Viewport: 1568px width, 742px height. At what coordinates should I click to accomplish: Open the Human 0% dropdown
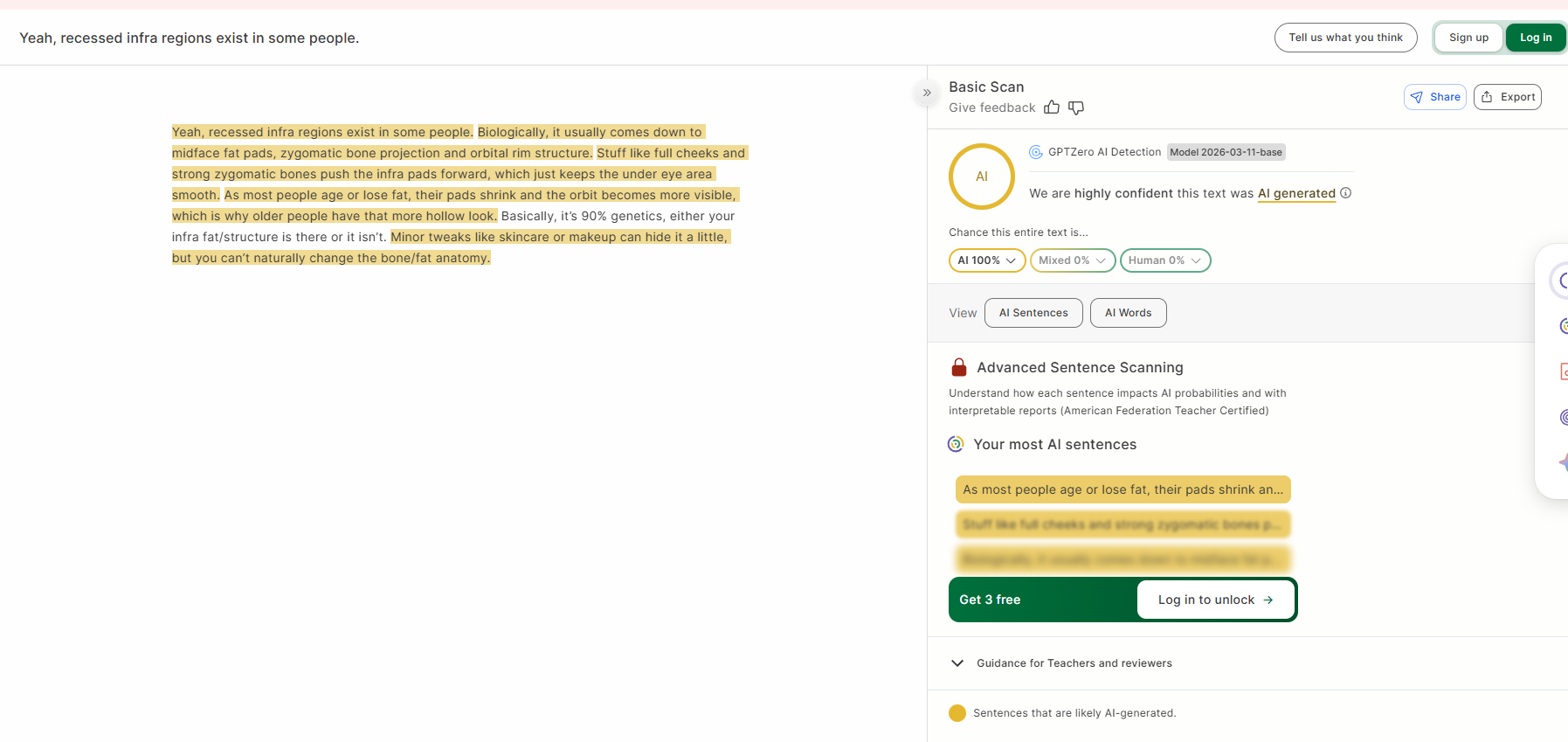point(1165,260)
